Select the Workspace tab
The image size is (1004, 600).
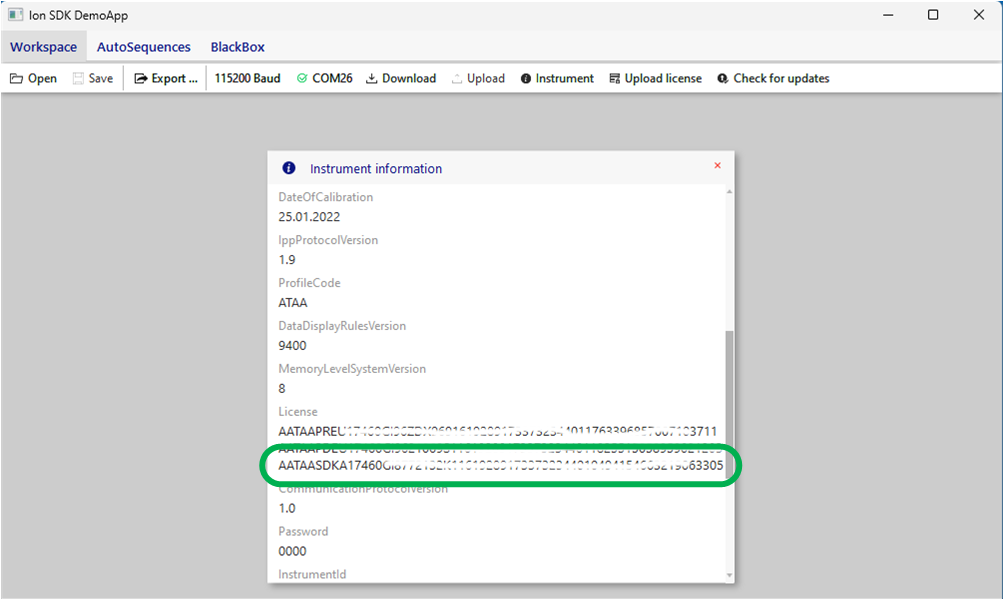tap(43, 47)
